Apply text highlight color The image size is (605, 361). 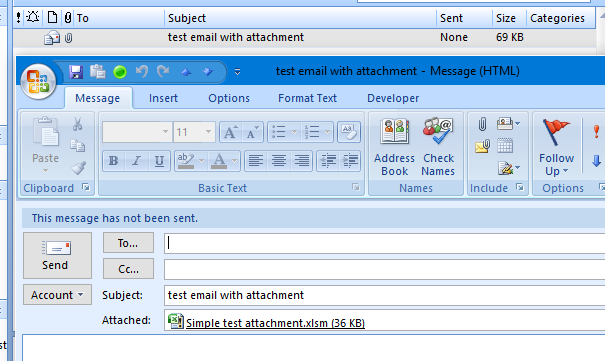click(186, 160)
